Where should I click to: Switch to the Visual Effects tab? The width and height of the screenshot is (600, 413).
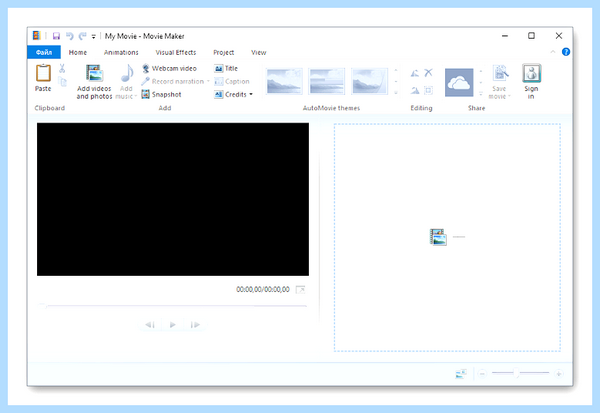coord(176,52)
